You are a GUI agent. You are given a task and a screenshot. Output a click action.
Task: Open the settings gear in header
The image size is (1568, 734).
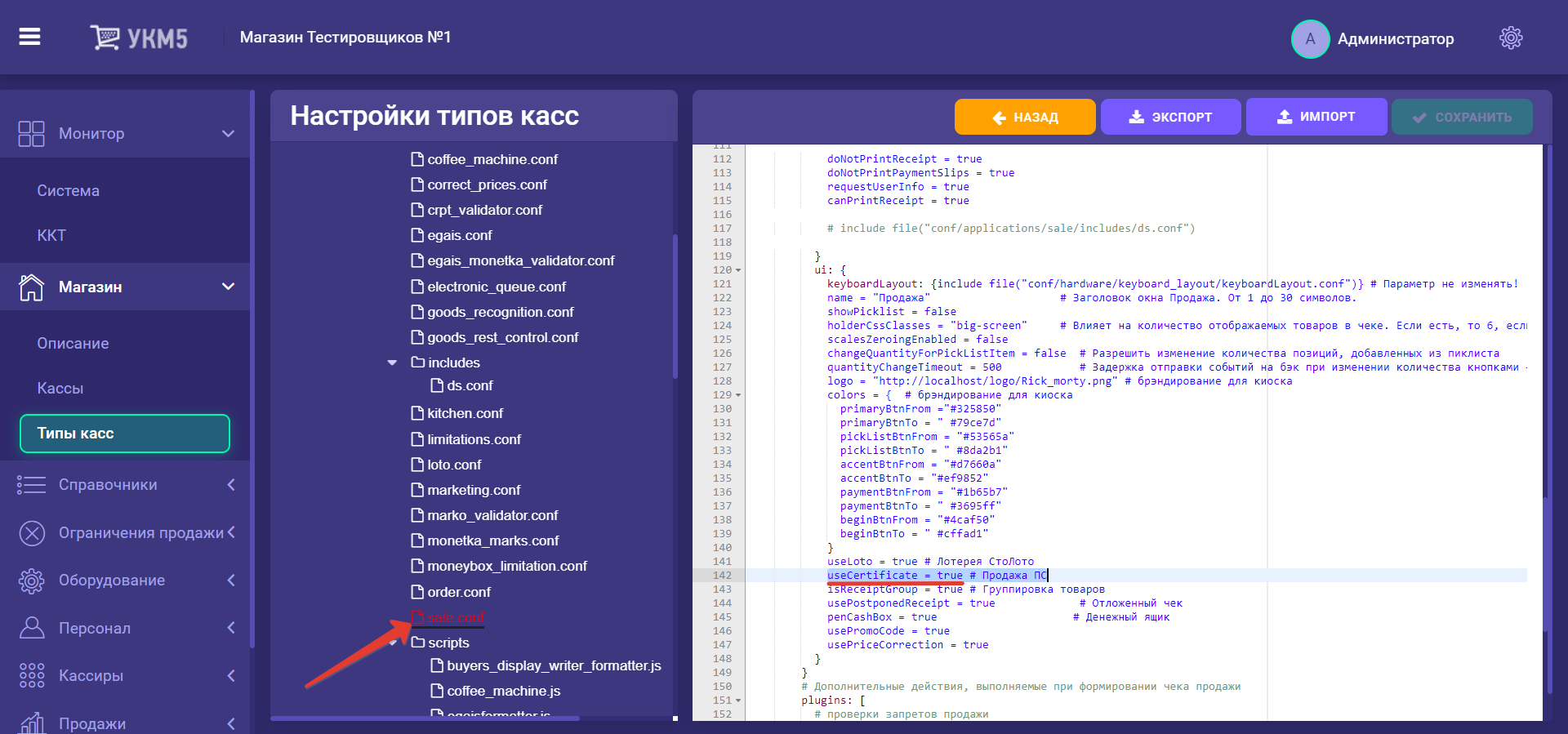(x=1511, y=38)
